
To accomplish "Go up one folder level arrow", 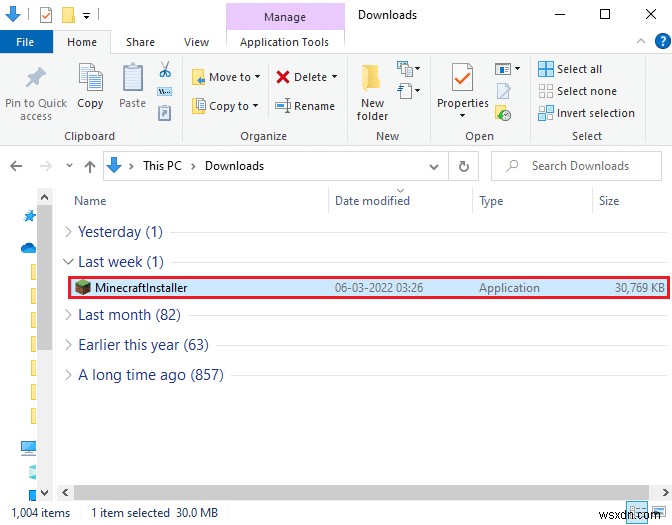I will click(90, 166).
